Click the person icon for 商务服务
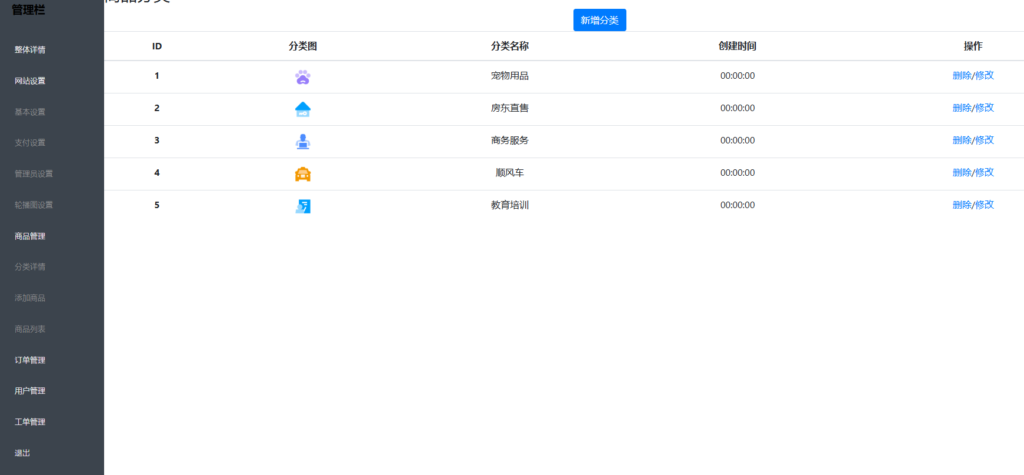 pyautogui.click(x=302, y=142)
